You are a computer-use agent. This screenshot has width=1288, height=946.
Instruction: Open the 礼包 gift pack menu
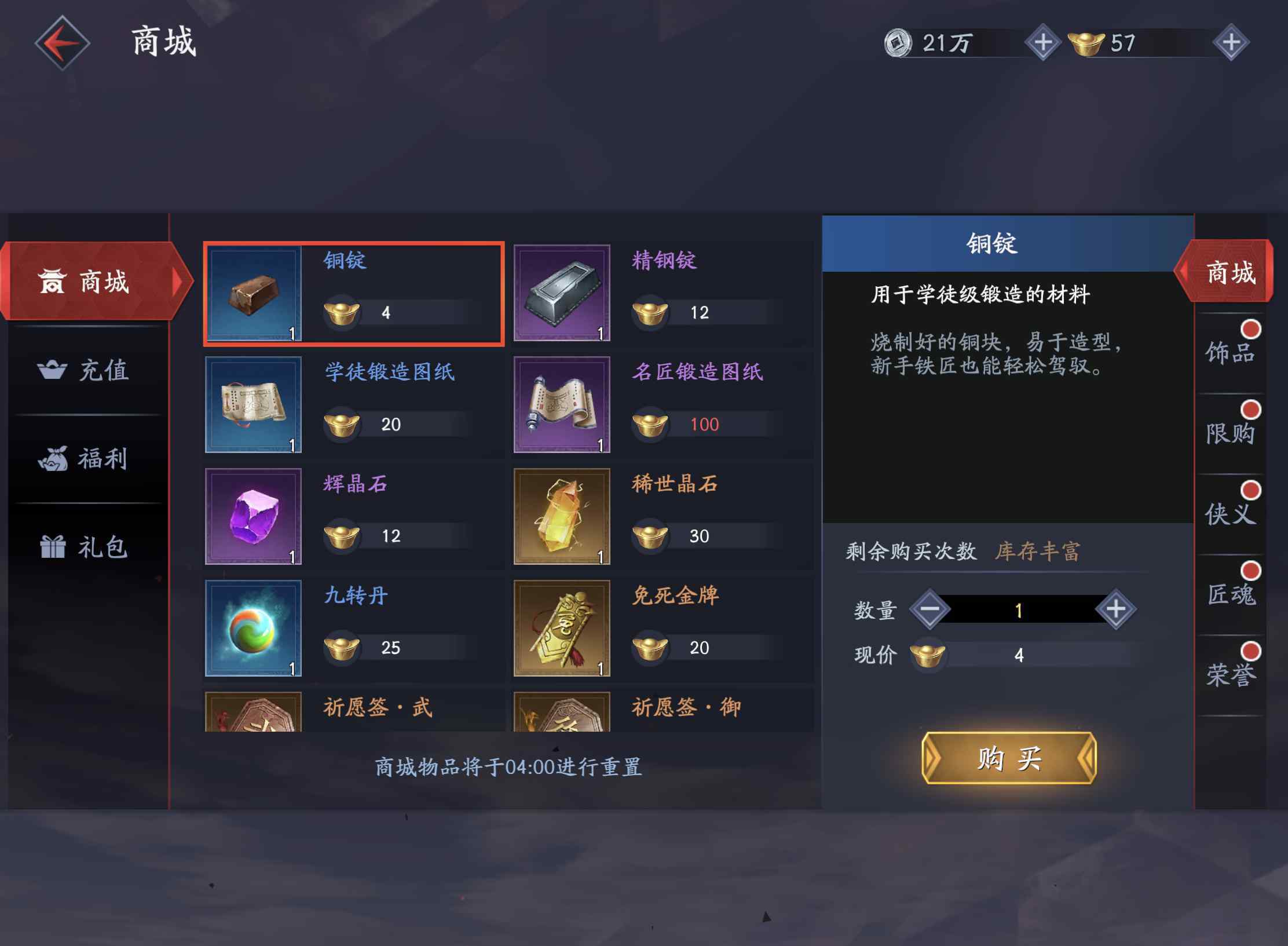(x=85, y=547)
